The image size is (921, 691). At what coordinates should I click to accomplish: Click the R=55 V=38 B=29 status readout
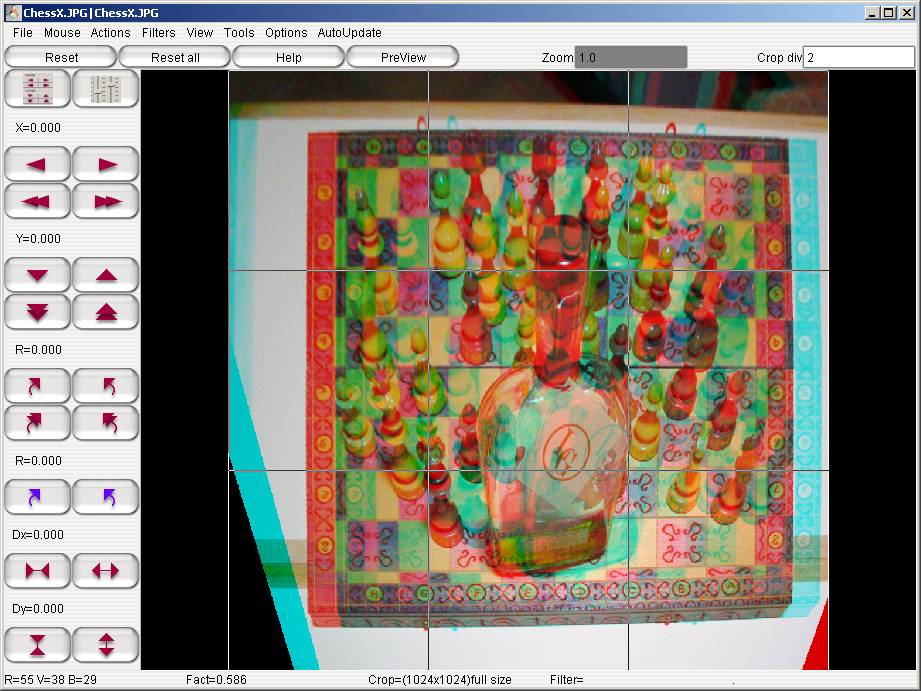point(51,680)
